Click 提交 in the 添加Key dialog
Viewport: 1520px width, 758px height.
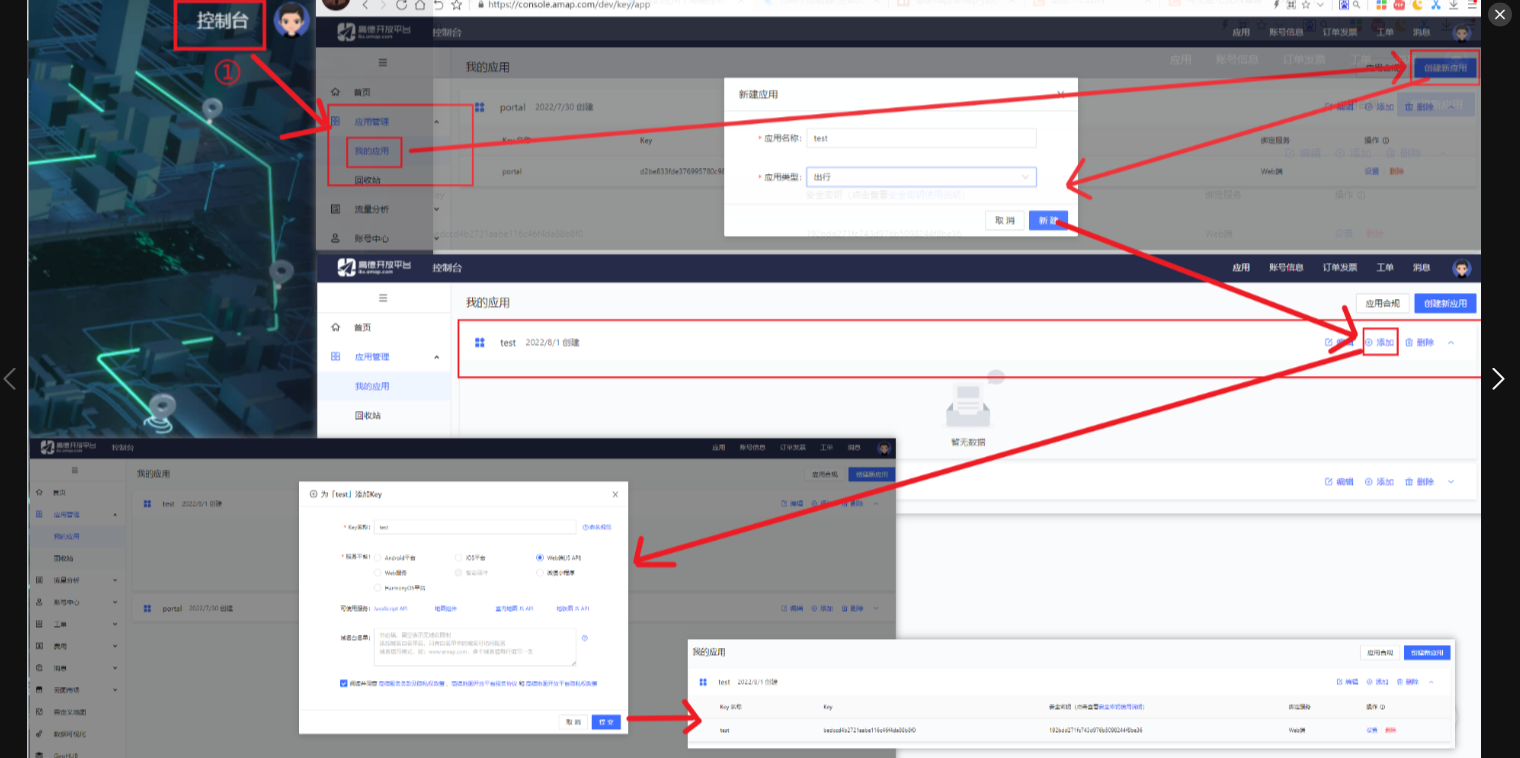pos(606,721)
